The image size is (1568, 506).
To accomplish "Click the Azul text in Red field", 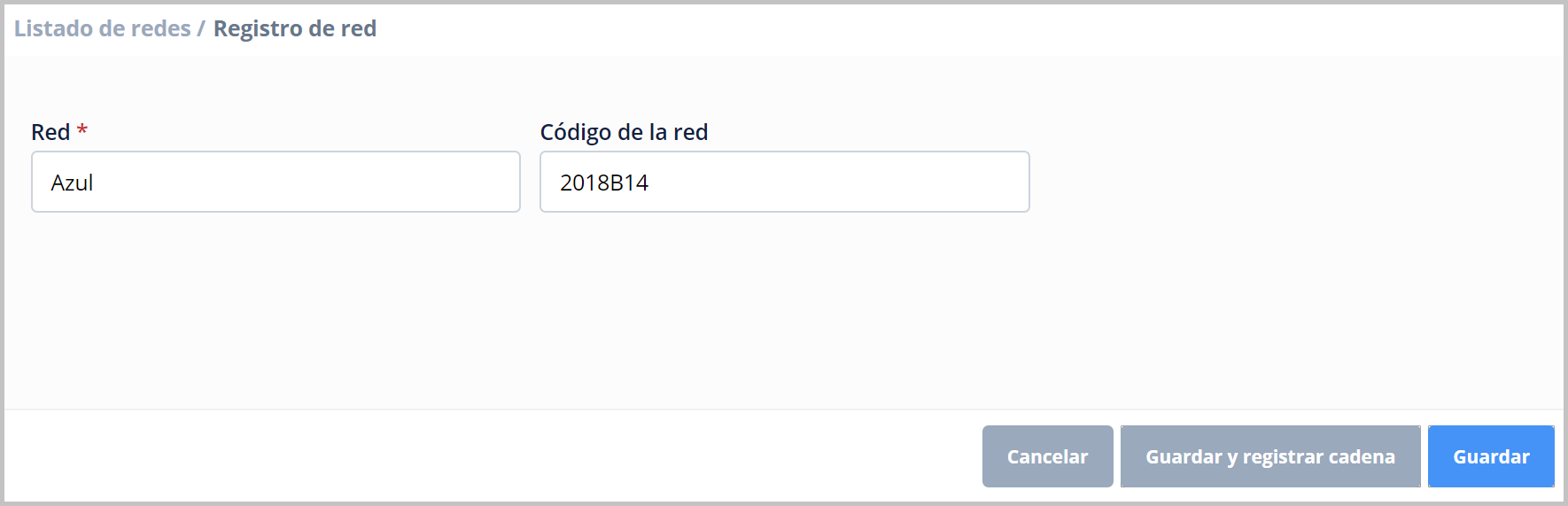I will click(72, 183).
